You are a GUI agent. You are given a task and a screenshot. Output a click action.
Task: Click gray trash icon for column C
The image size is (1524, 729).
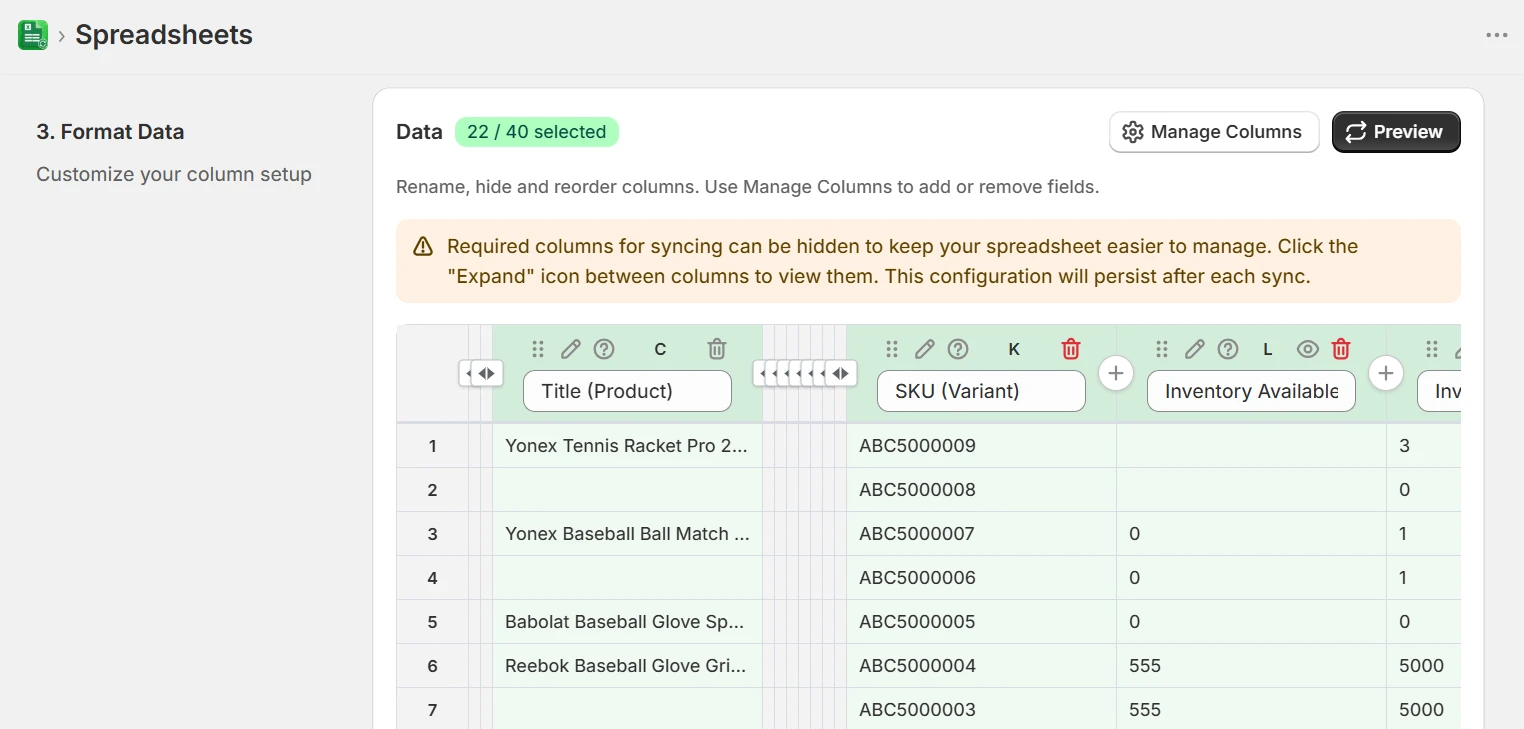(x=717, y=349)
